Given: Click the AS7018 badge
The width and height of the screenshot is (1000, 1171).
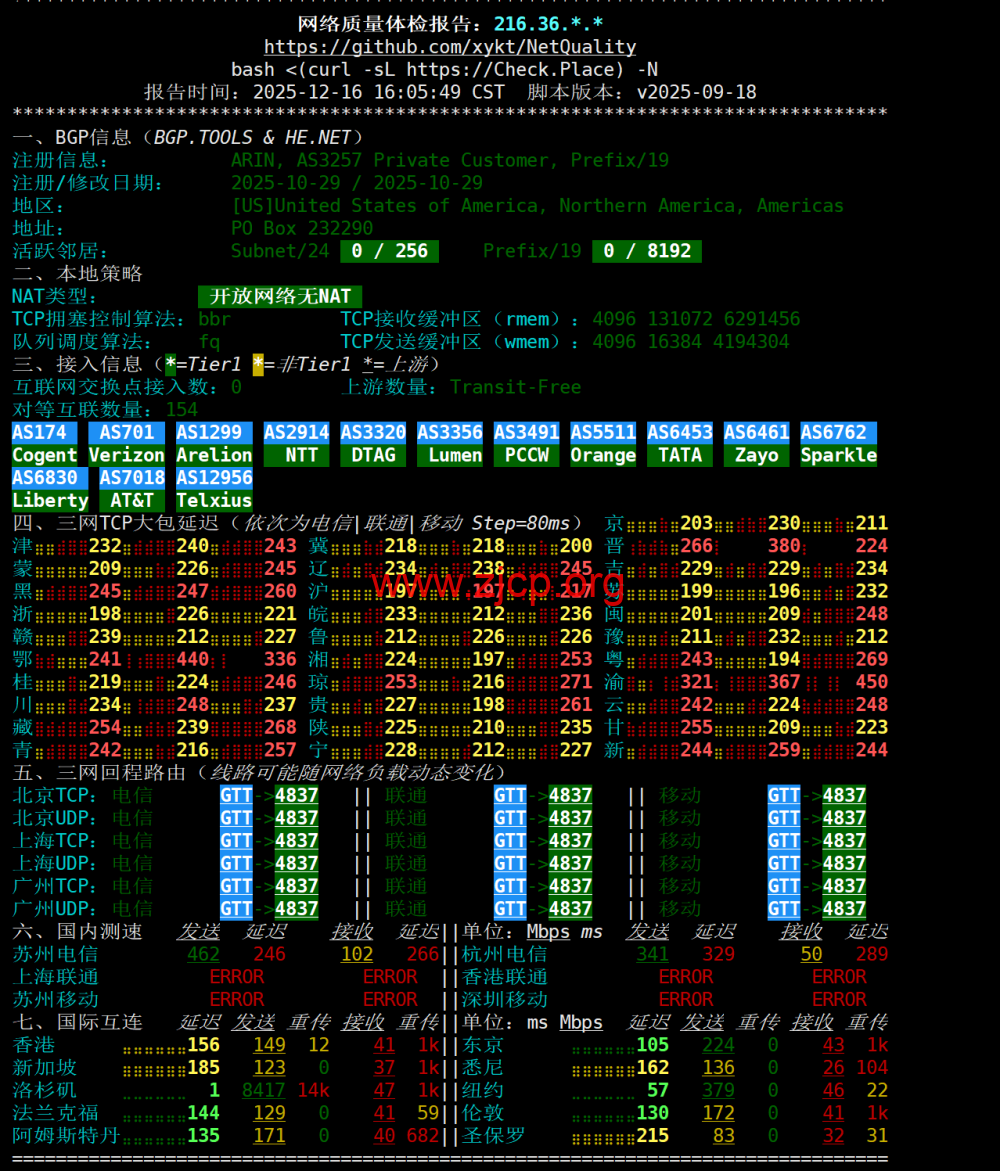Looking at the screenshot, I should click(132, 477).
